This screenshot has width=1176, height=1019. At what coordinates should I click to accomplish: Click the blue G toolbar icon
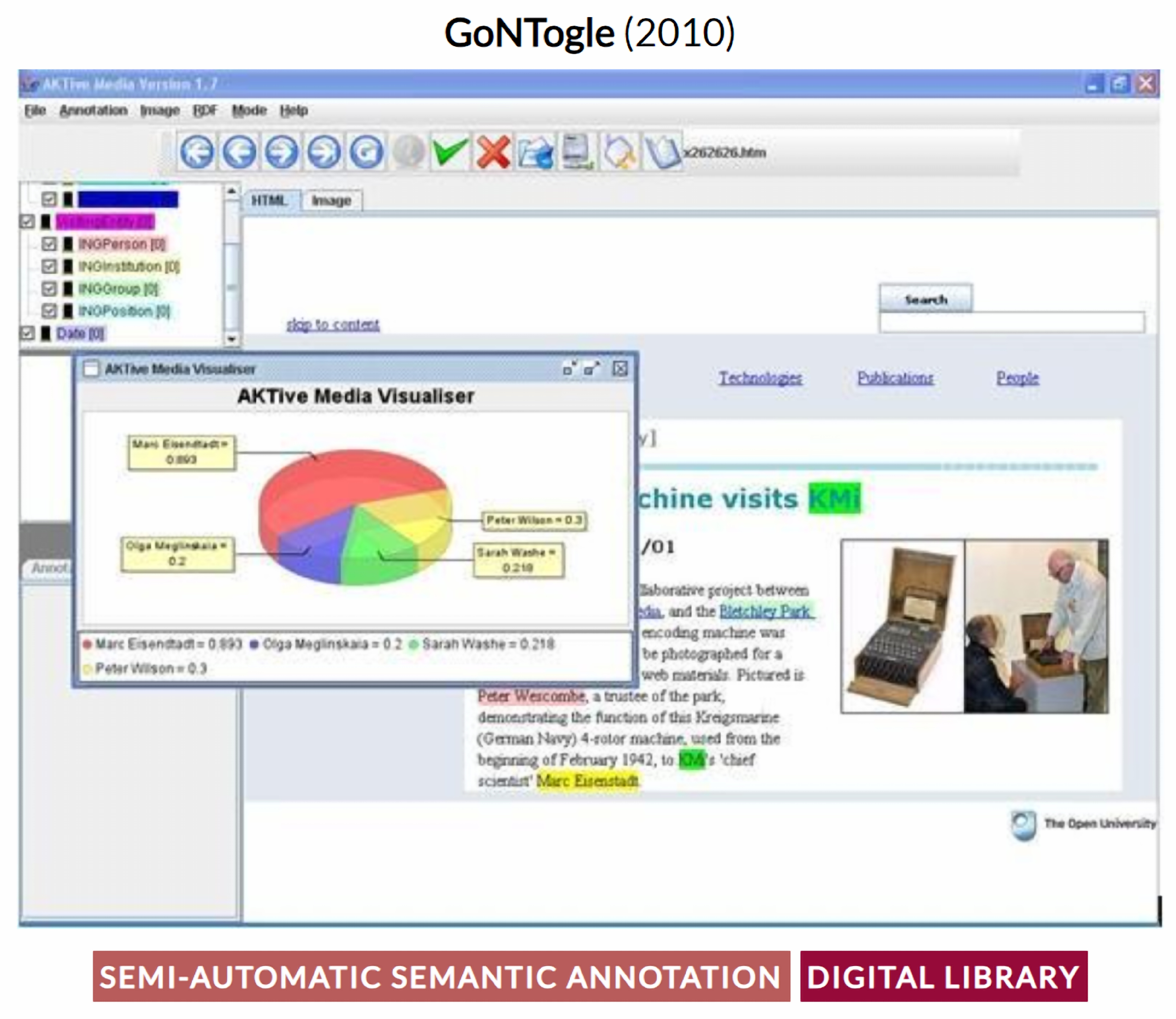point(366,152)
